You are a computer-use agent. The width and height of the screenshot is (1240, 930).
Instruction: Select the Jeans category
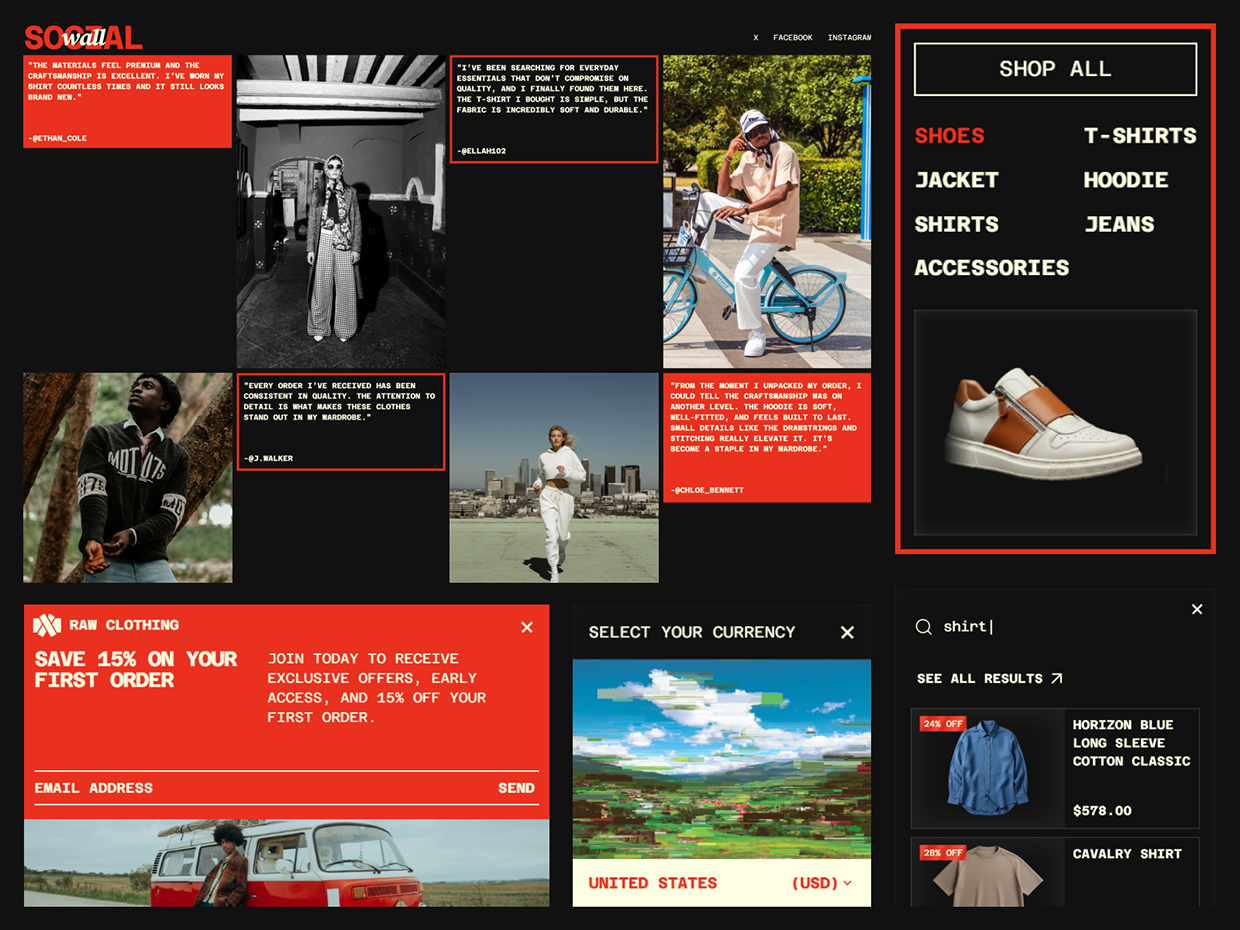1119,224
